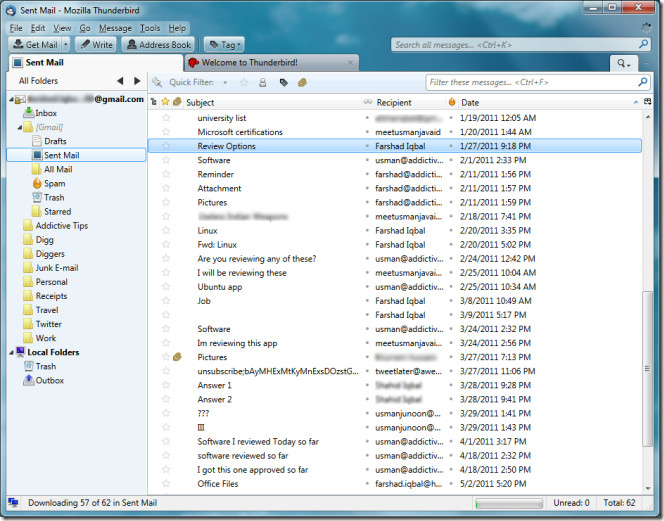Open the Tools menu
Image resolution: width=664 pixels, height=521 pixels.
click(150, 28)
